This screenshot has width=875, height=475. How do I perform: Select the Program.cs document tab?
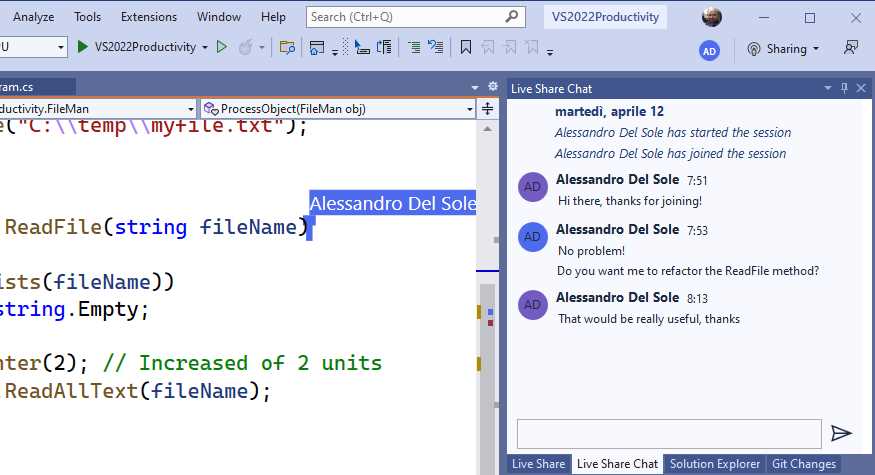point(37,87)
